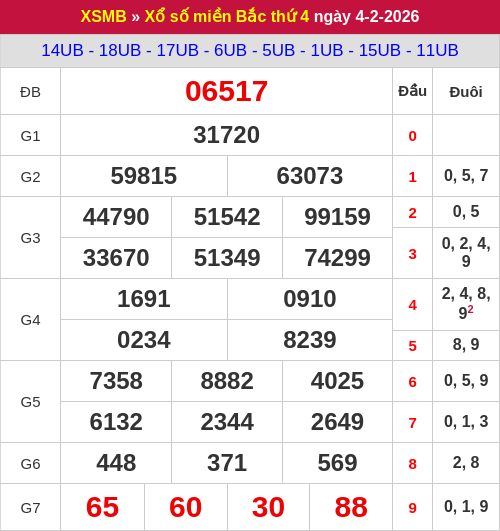
Task: Select the G3 number 99159
Action: pos(337,217)
